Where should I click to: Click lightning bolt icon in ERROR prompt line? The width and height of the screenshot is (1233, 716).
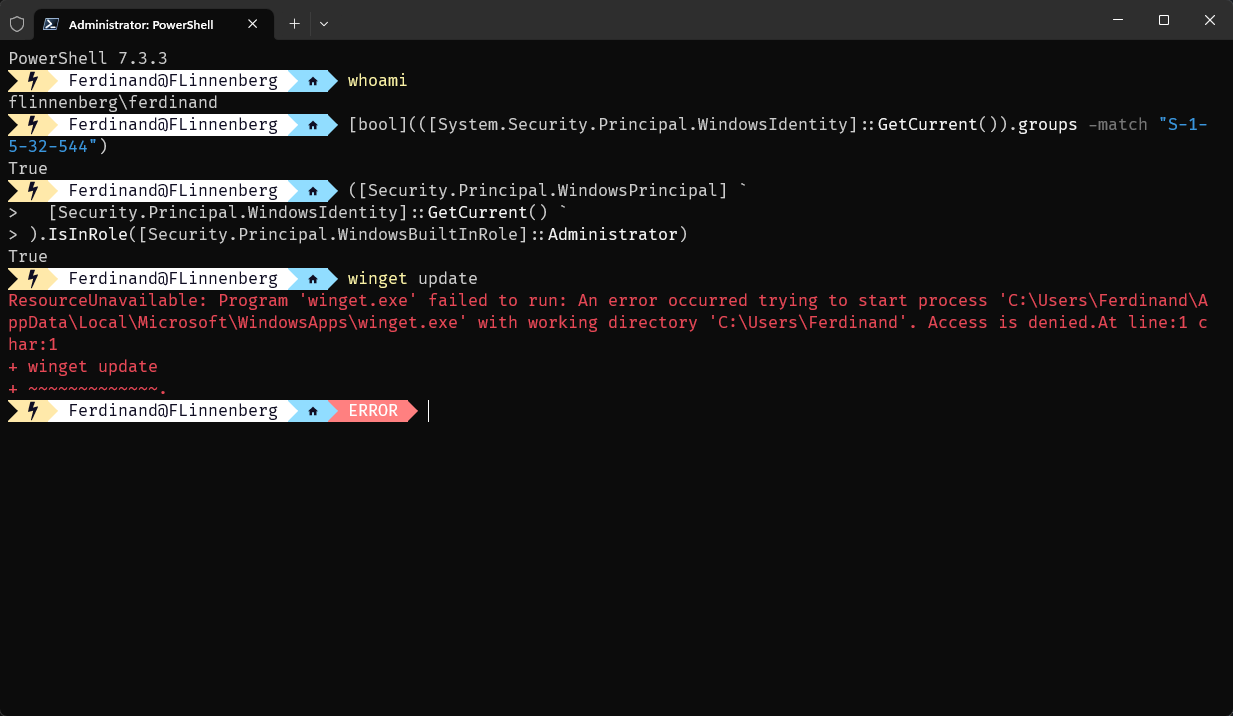pyautogui.click(x=32, y=411)
